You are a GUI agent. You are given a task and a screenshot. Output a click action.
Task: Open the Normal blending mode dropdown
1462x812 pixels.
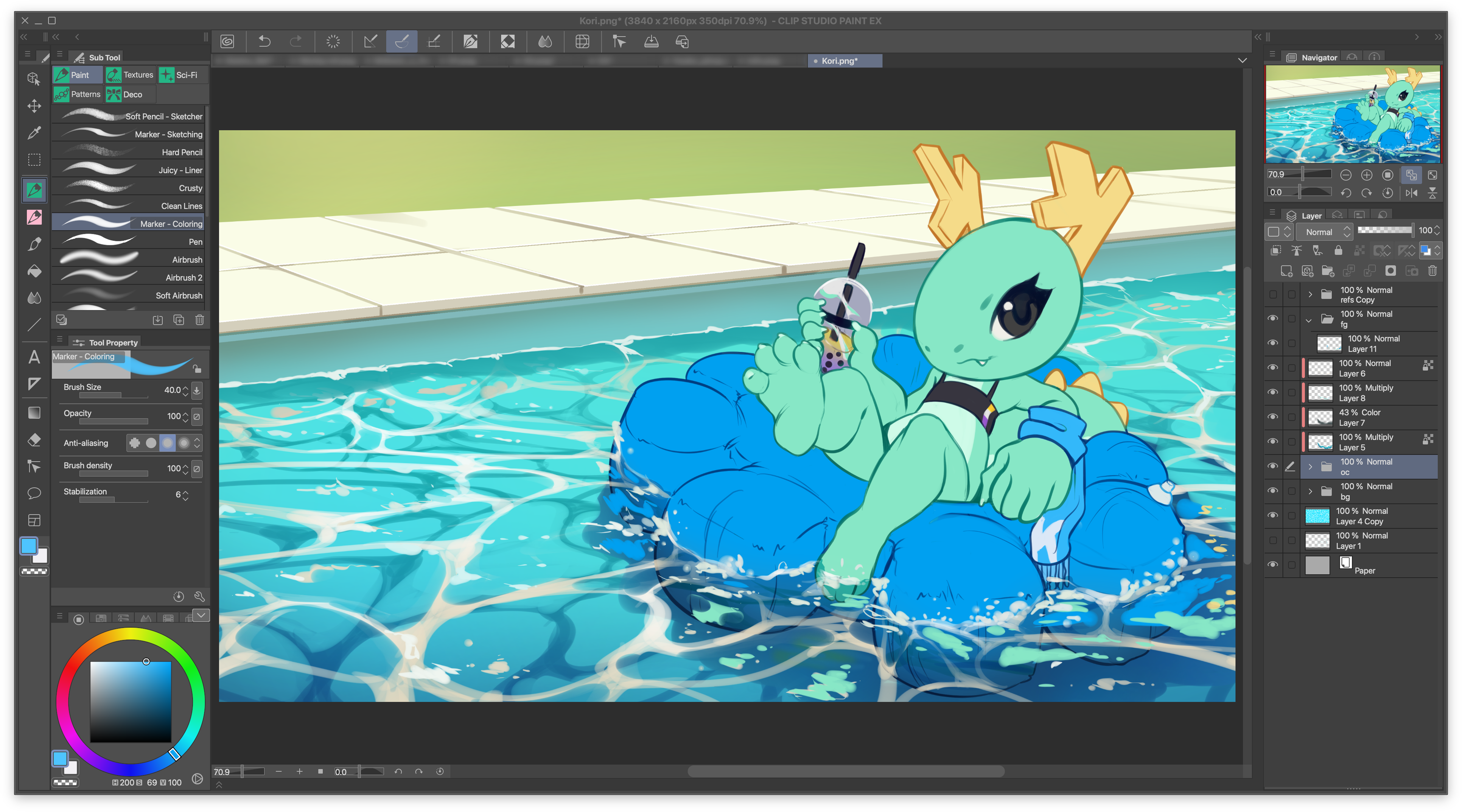[1325, 232]
